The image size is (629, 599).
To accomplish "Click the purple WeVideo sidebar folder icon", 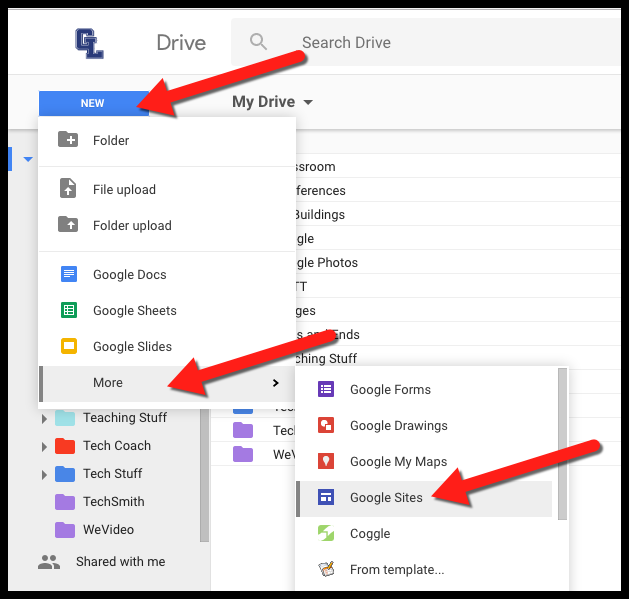I will (x=65, y=530).
